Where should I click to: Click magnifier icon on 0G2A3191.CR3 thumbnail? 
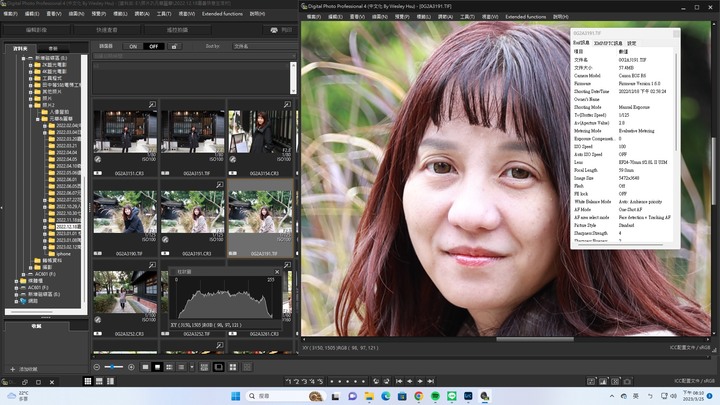(219, 185)
